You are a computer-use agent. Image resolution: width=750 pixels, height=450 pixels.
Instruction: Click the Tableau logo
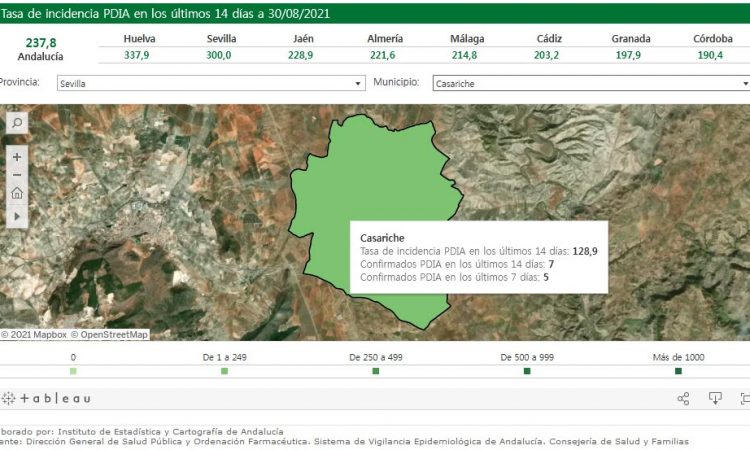46,398
